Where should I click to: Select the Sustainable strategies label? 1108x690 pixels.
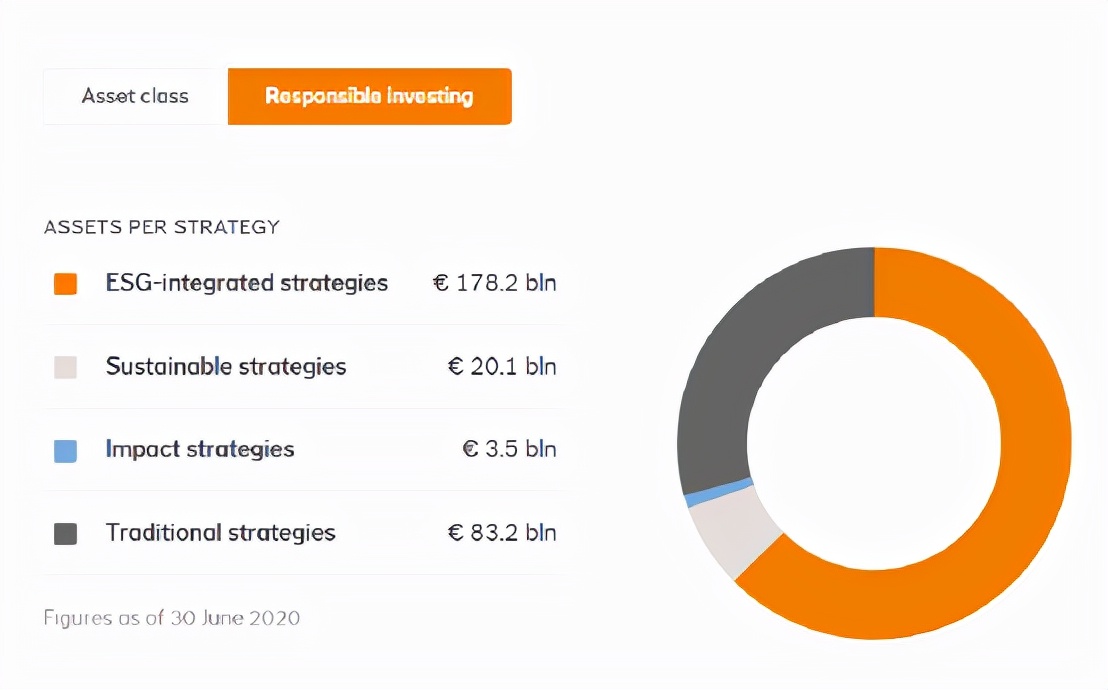[226, 367]
